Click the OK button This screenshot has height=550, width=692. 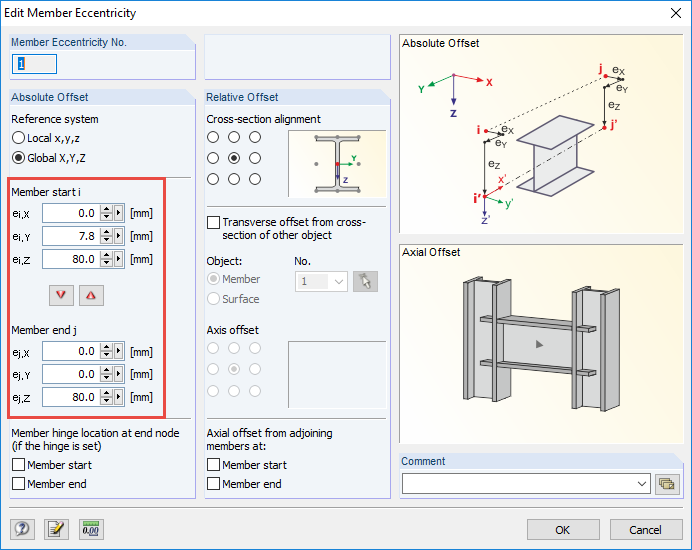563,530
